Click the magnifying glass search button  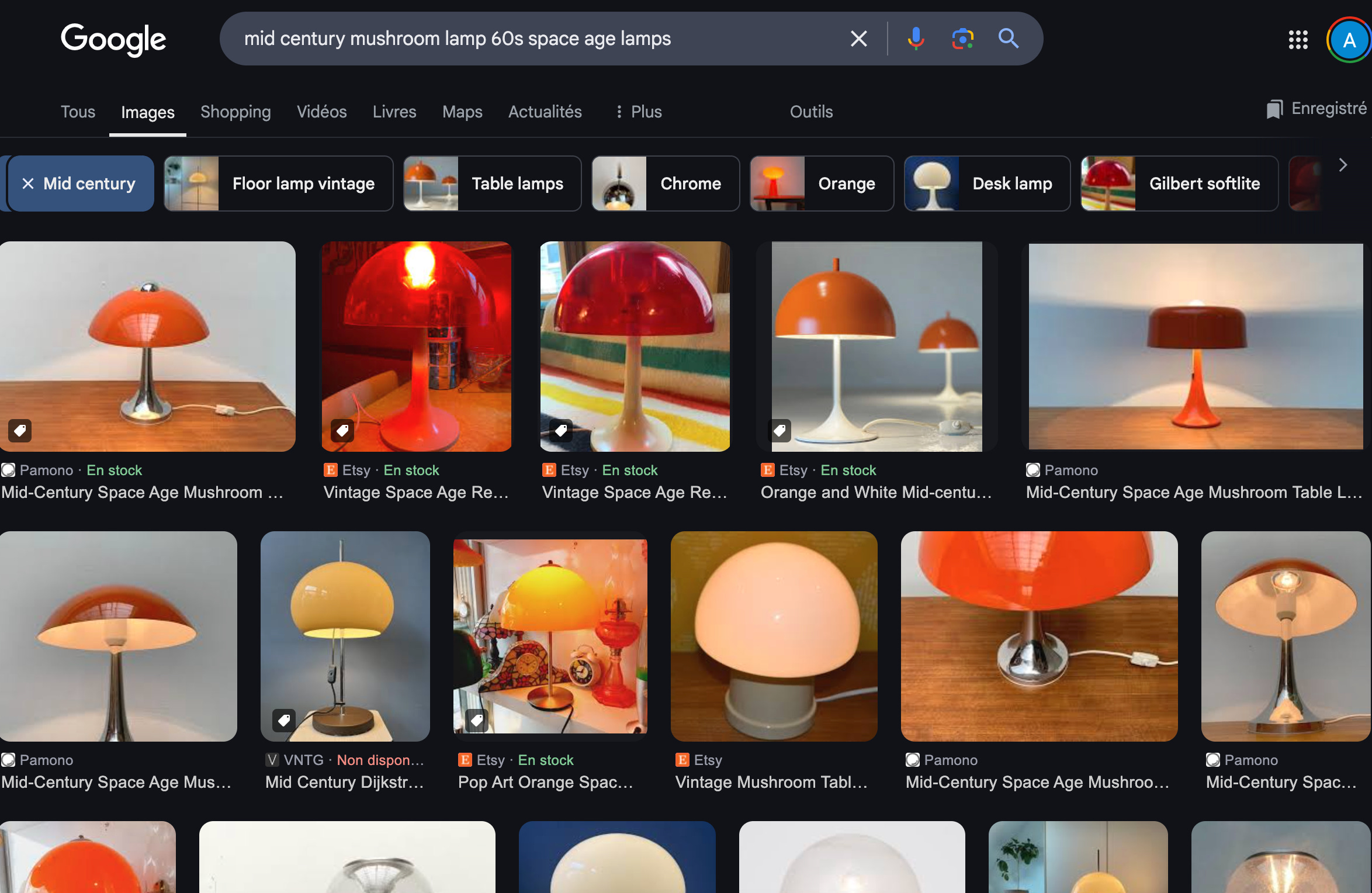(x=1009, y=39)
